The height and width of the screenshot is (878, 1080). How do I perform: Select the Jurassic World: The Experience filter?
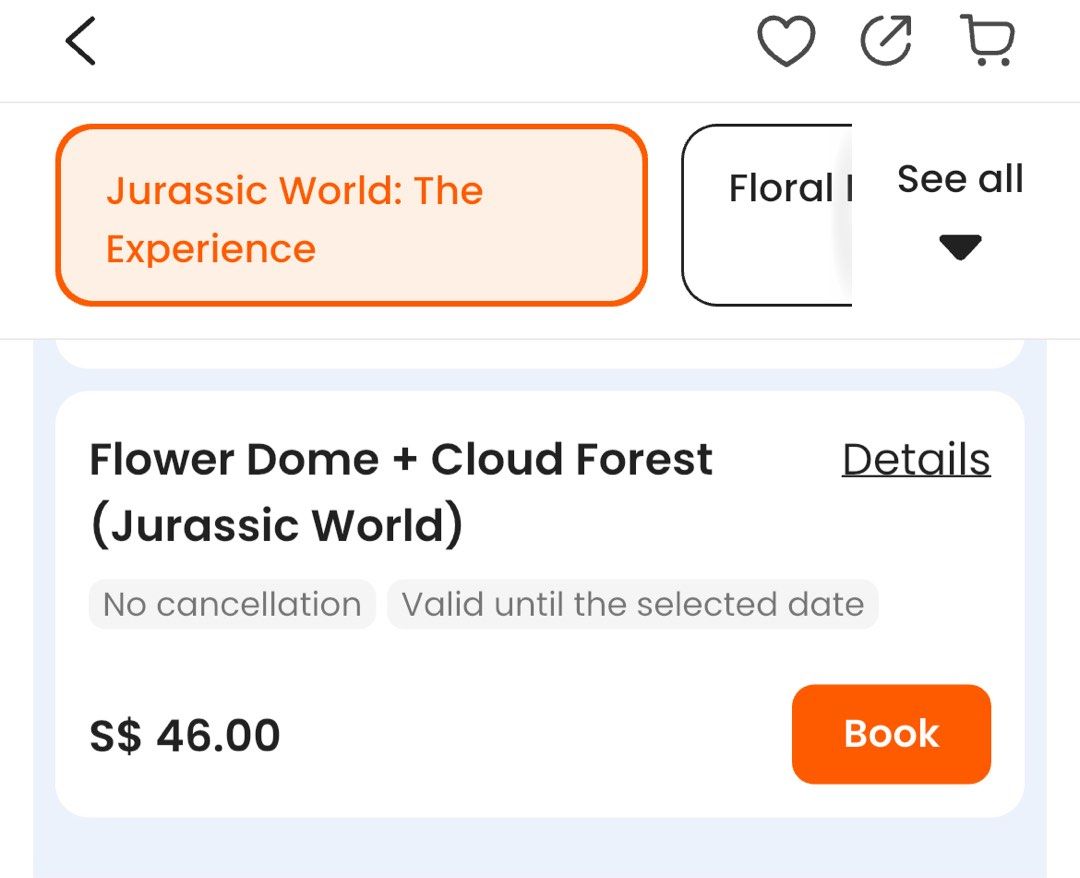pyautogui.click(x=352, y=215)
